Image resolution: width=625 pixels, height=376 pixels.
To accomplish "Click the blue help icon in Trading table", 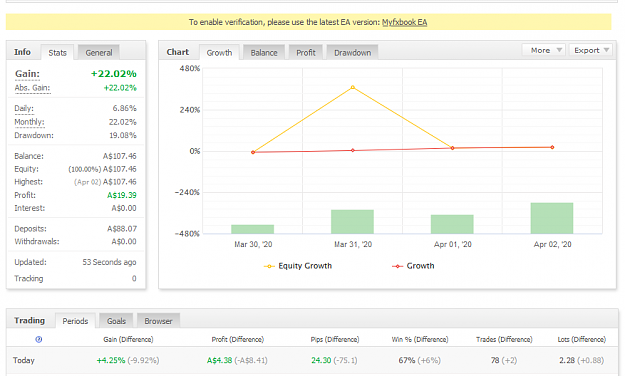I will (x=39, y=339).
